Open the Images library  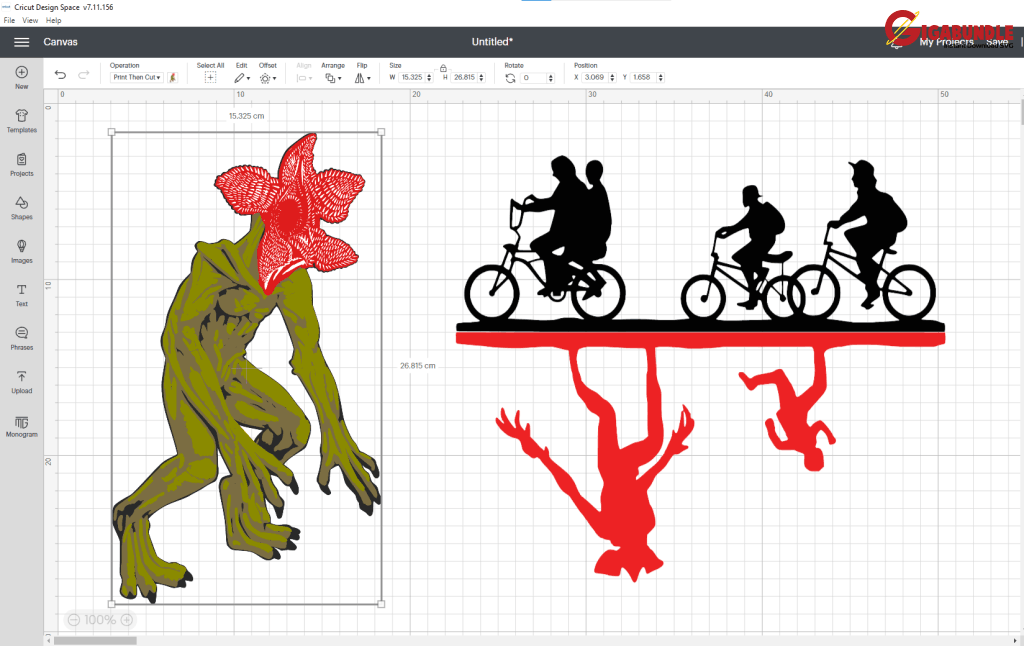point(21,251)
